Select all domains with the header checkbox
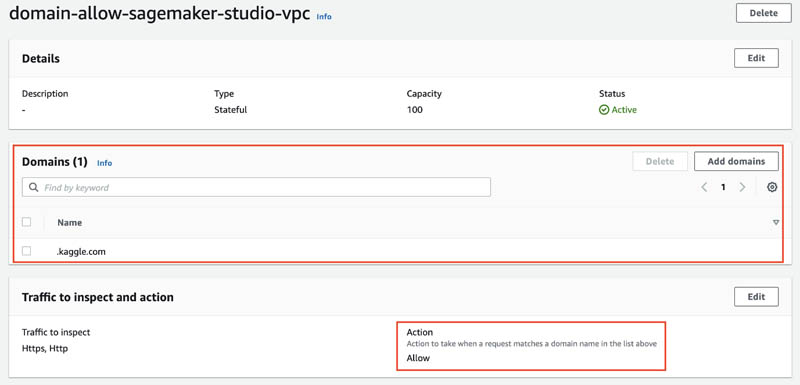 [27, 222]
